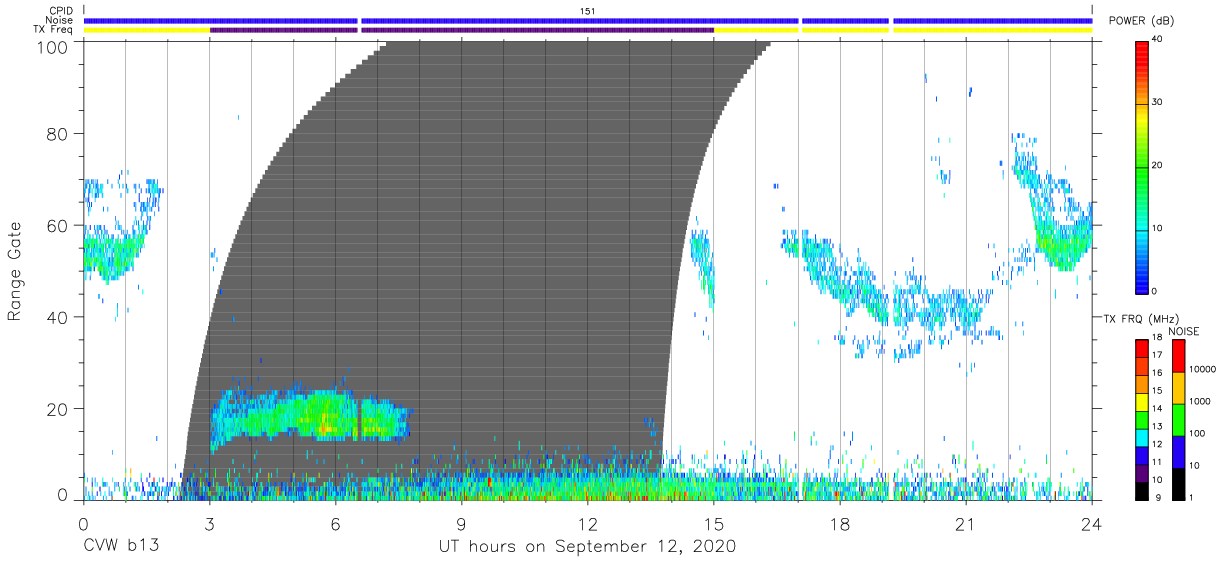Click the Range Gate tick label 80
Image resolution: width=1228 pixels, height=567 pixels.
tap(59, 134)
